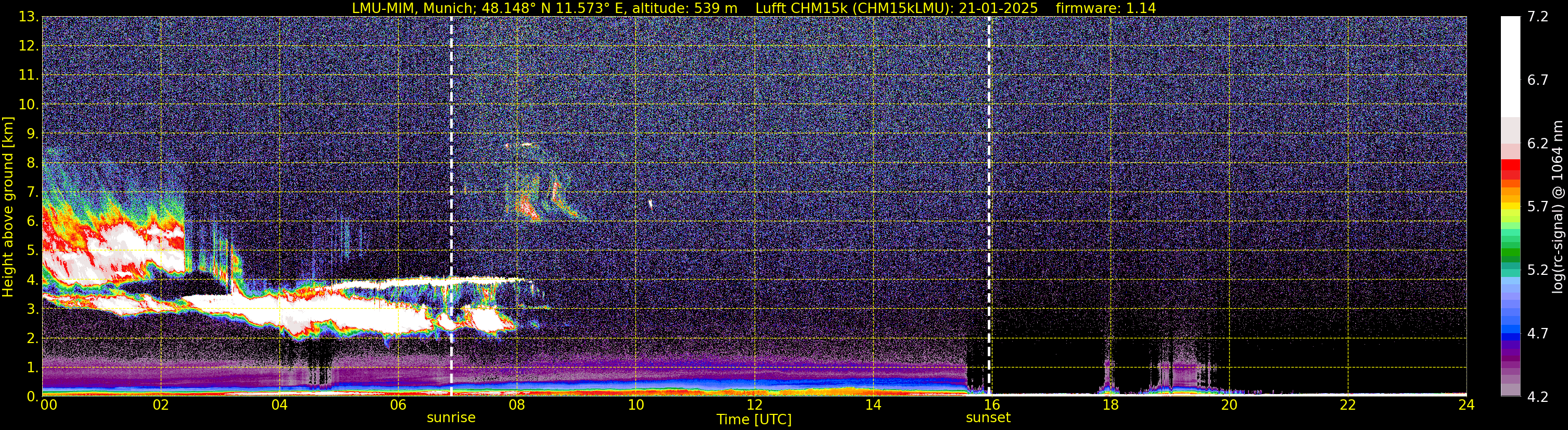1568x430 pixels.
Task: Click the x-axis tick label 24
Action: click(1467, 406)
